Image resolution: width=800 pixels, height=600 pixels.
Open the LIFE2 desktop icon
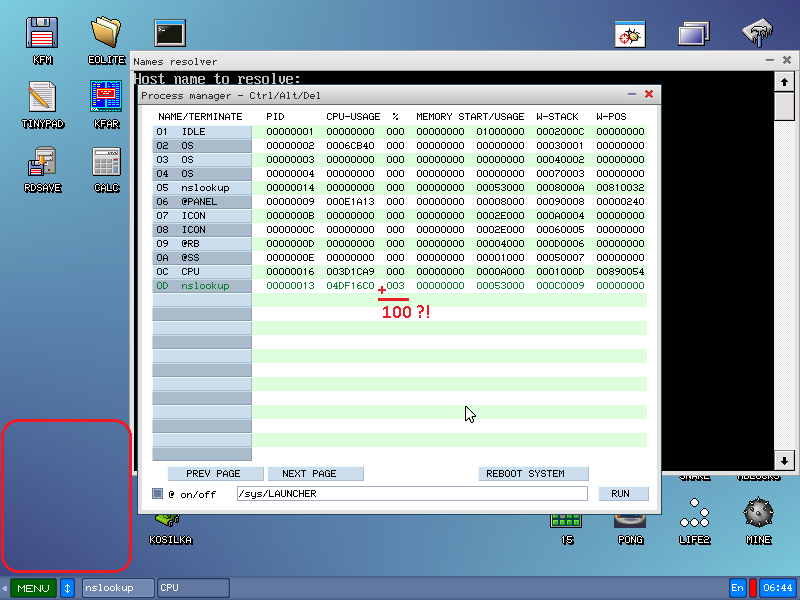[x=694, y=520]
